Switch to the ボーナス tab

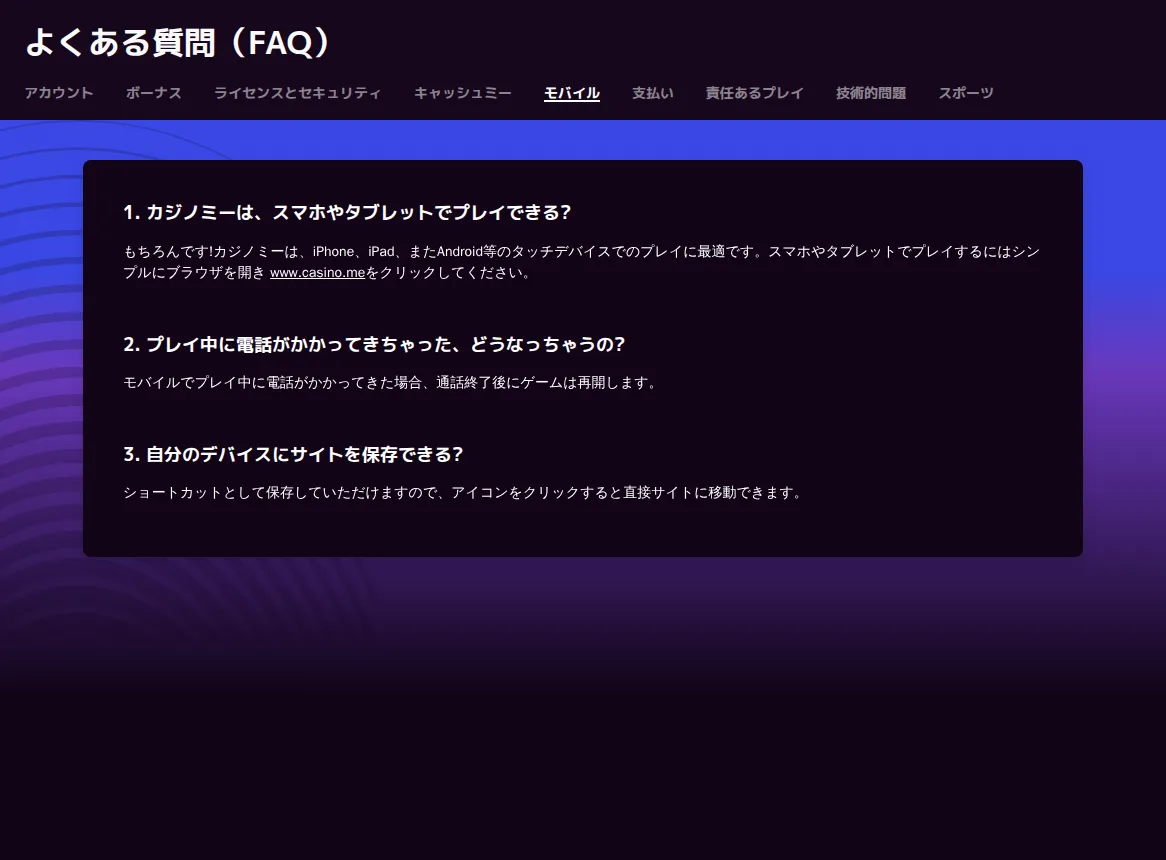point(153,93)
